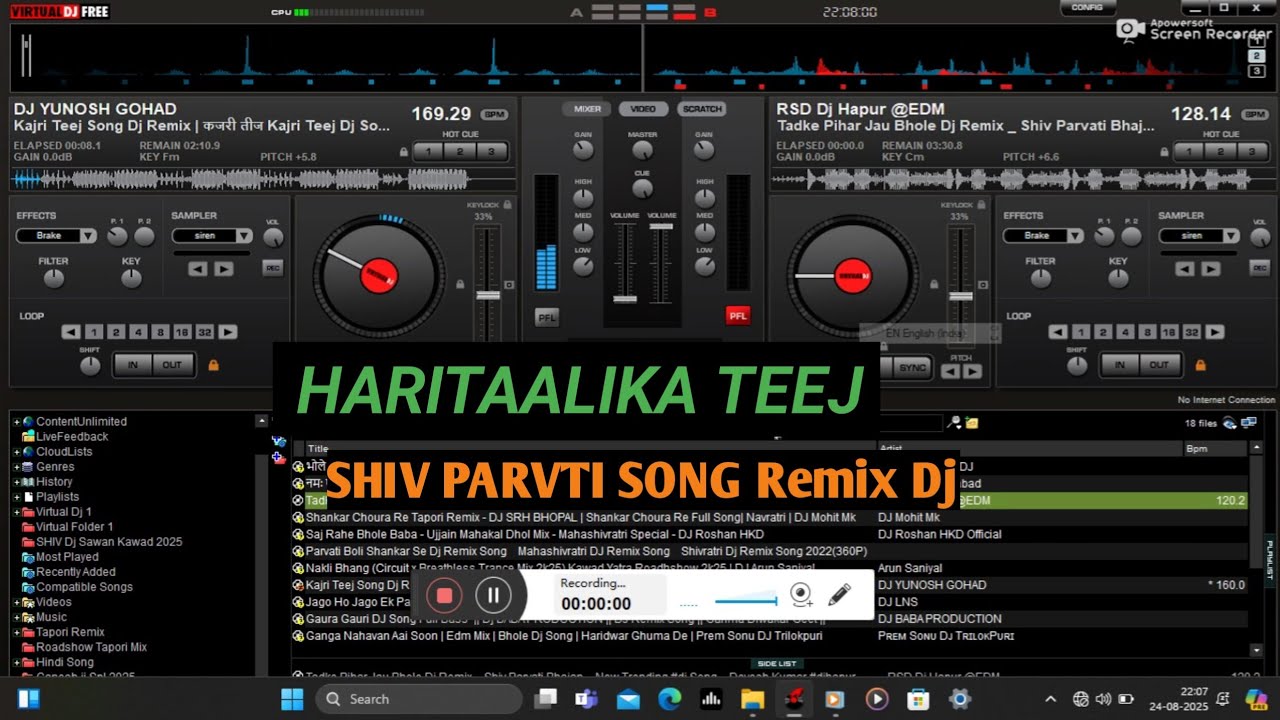
Task: Click left channel volume fader
Action: [625, 298]
